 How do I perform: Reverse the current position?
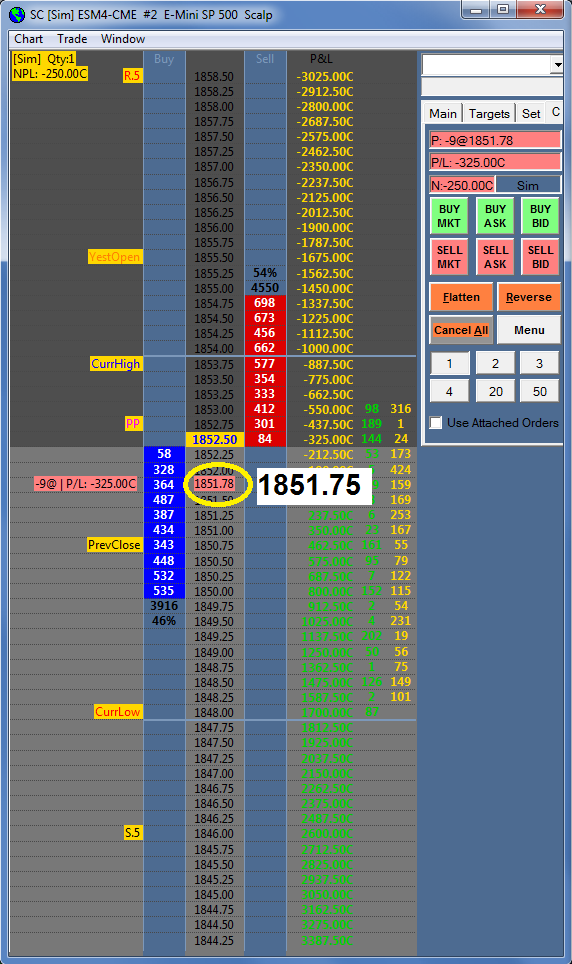click(x=529, y=298)
